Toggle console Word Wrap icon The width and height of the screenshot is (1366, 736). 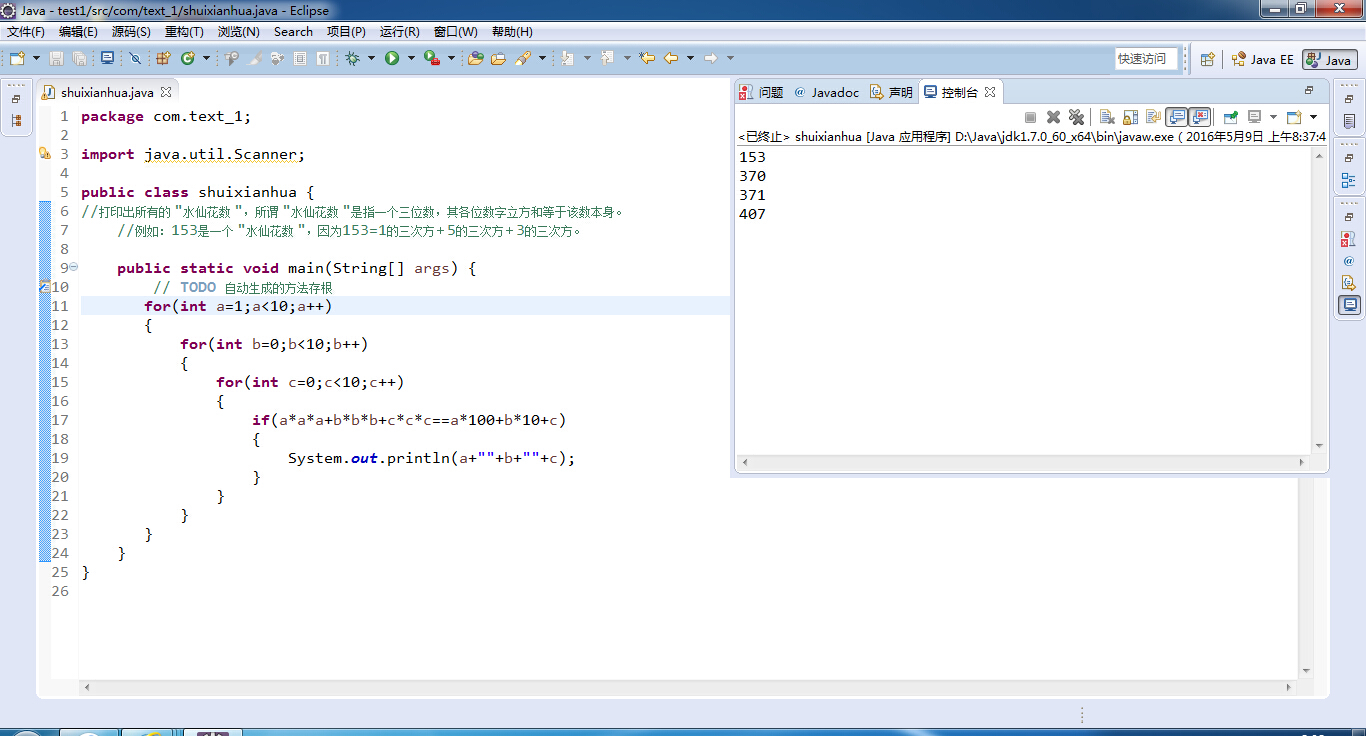click(x=1153, y=117)
